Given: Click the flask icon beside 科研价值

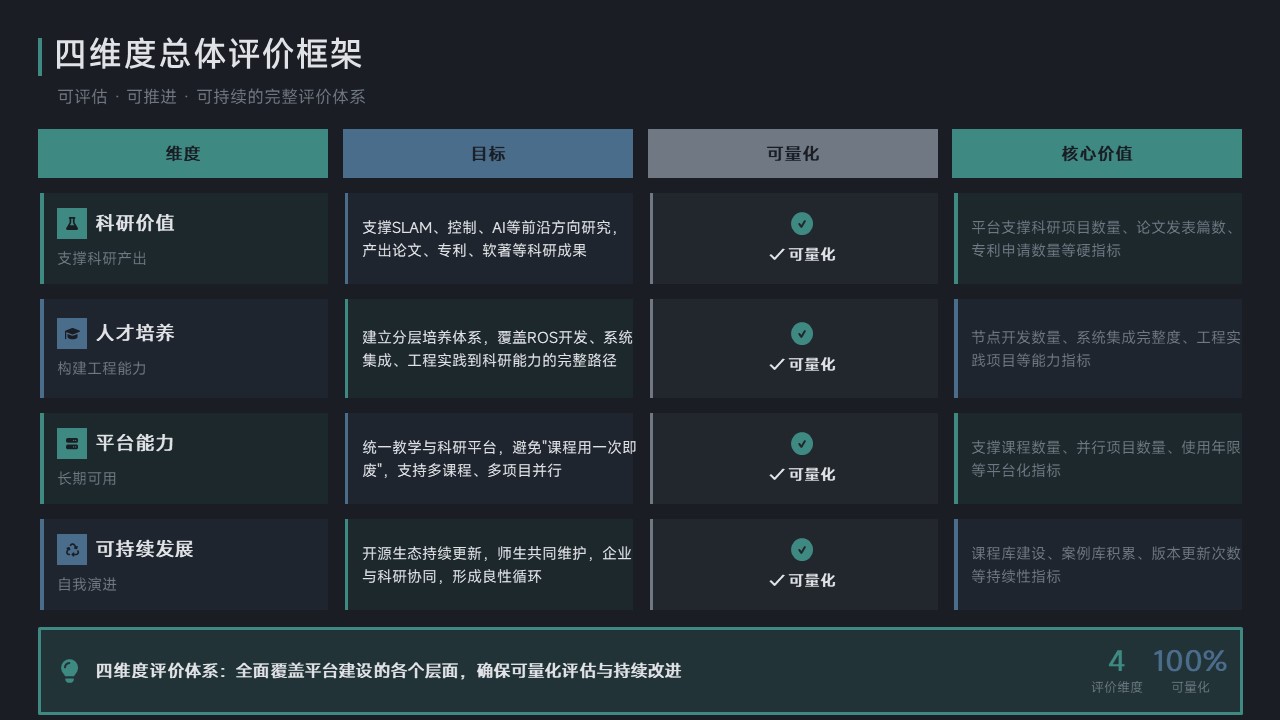Looking at the screenshot, I should [72, 224].
